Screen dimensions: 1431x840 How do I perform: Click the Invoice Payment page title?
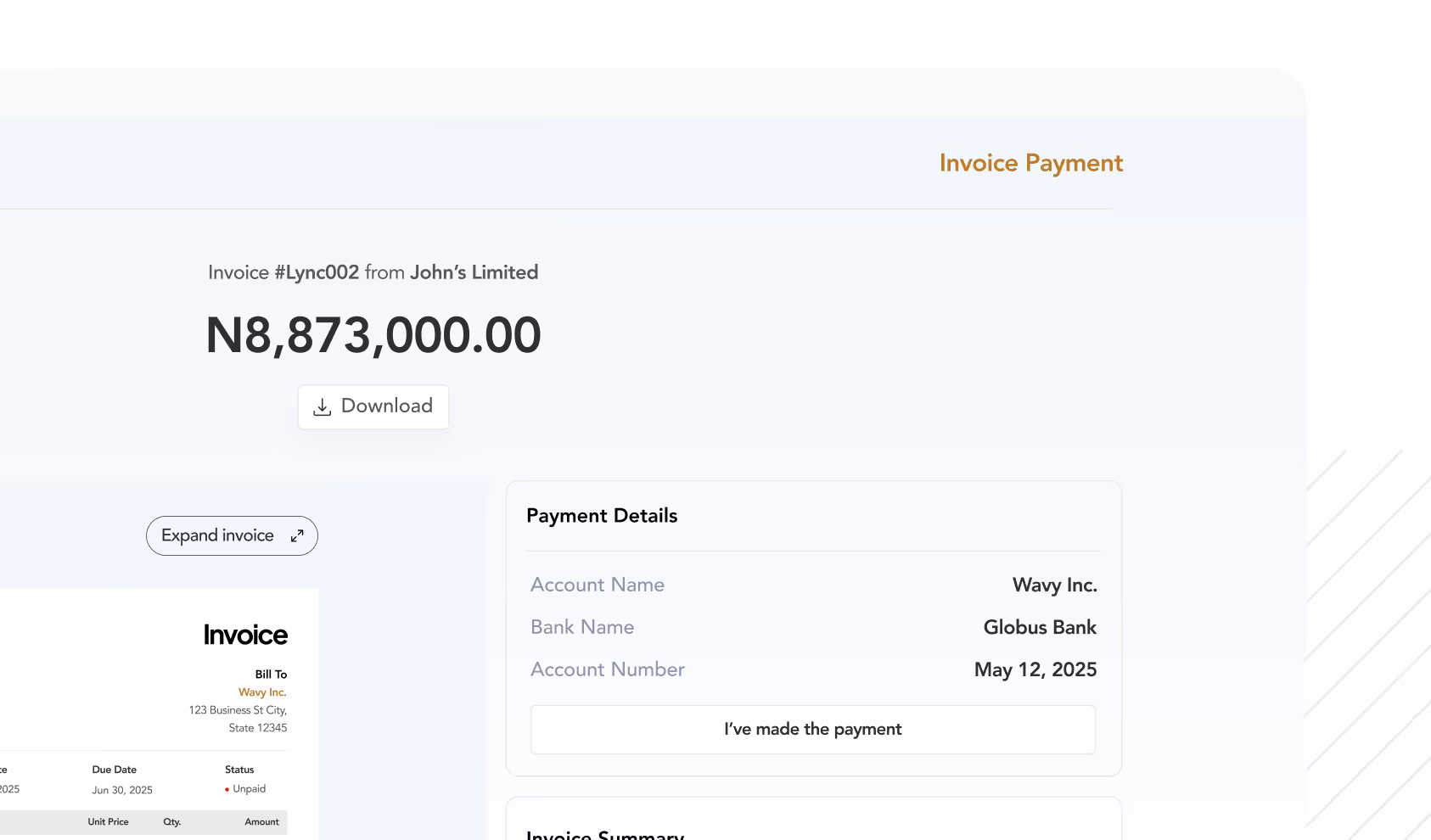click(x=1030, y=163)
